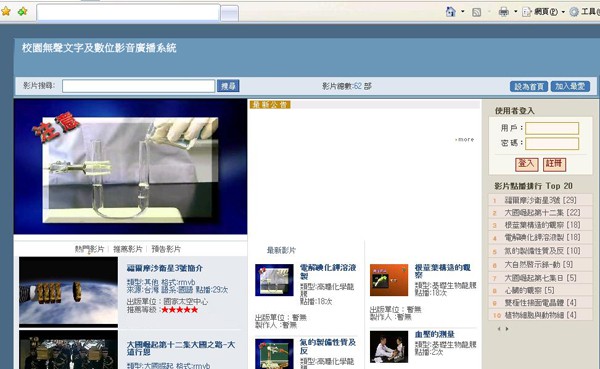Go to next Top 20 page arrow
The width and height of the screenshot is (600, 369).
pyautogui.click(x=507, y=329)
